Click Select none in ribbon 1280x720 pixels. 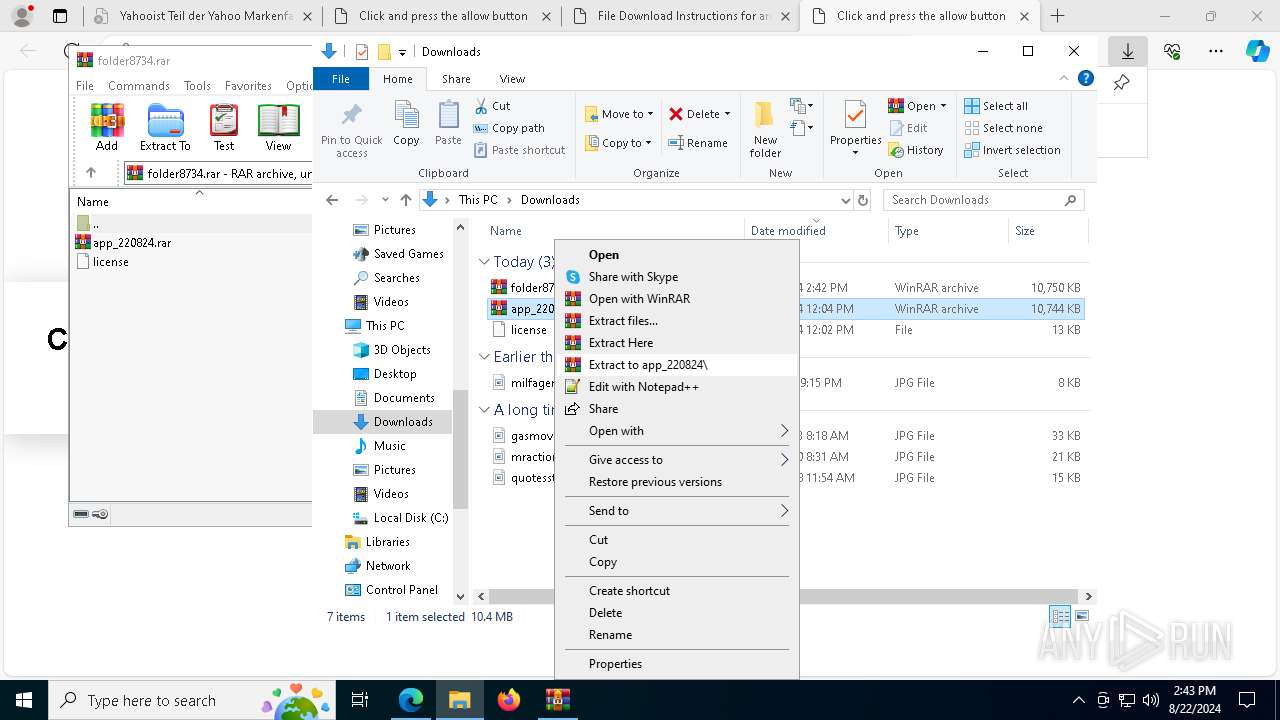(1003, 128)
